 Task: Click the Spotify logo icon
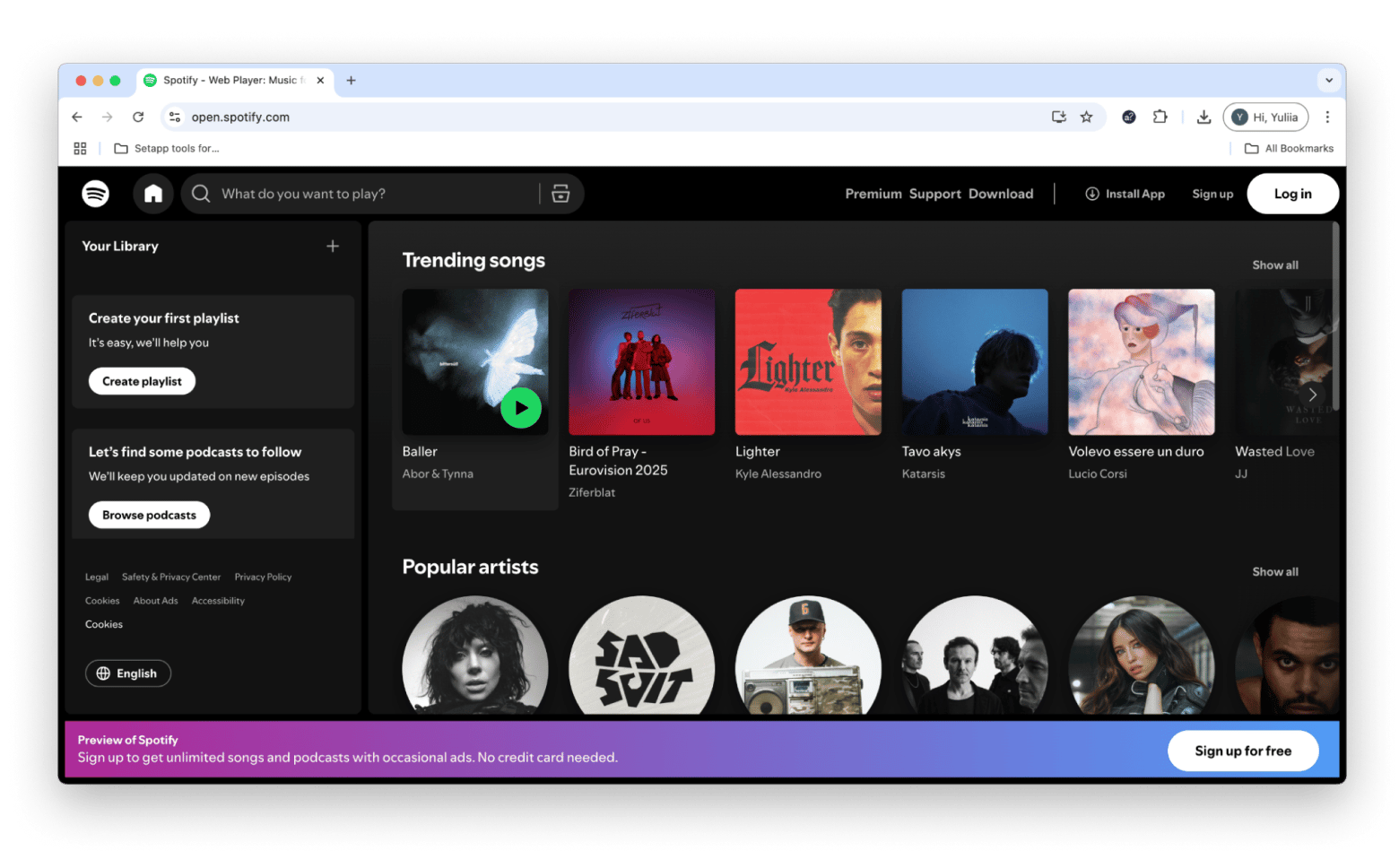96,194
